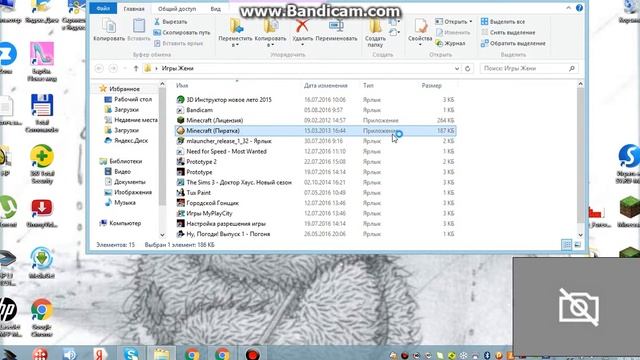
Task: Switch to large icons view
Action: [577, 244]
